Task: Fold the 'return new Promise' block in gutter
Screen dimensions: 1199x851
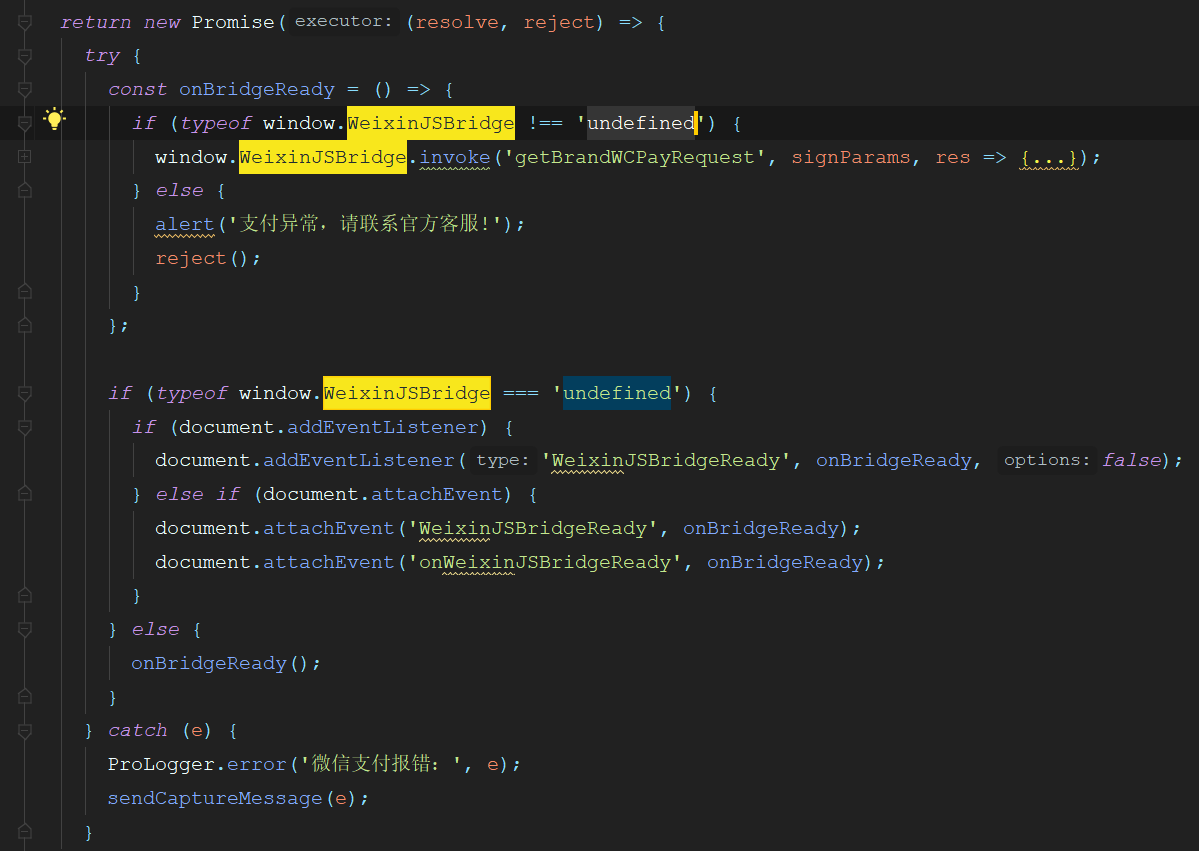Action: click(x=24, y=22)
